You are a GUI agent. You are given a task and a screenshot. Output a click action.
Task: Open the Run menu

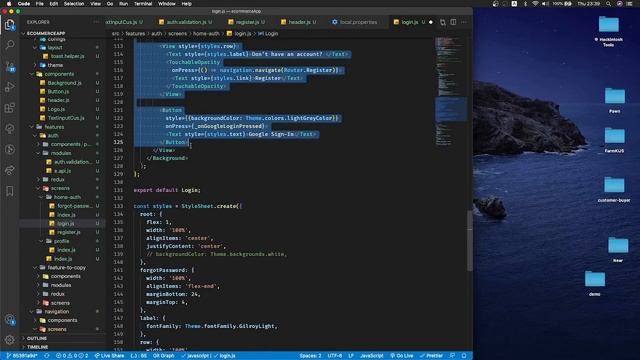(123, 4)
